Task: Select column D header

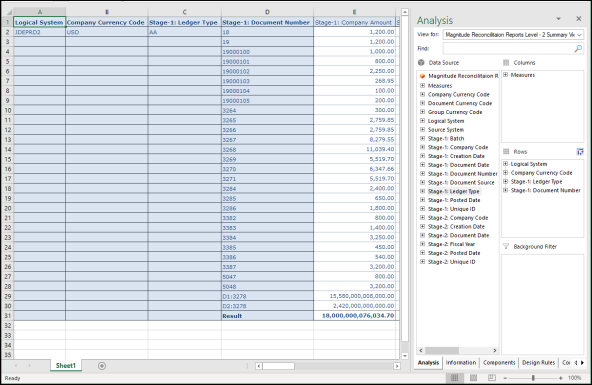Action: click(267, 12)
